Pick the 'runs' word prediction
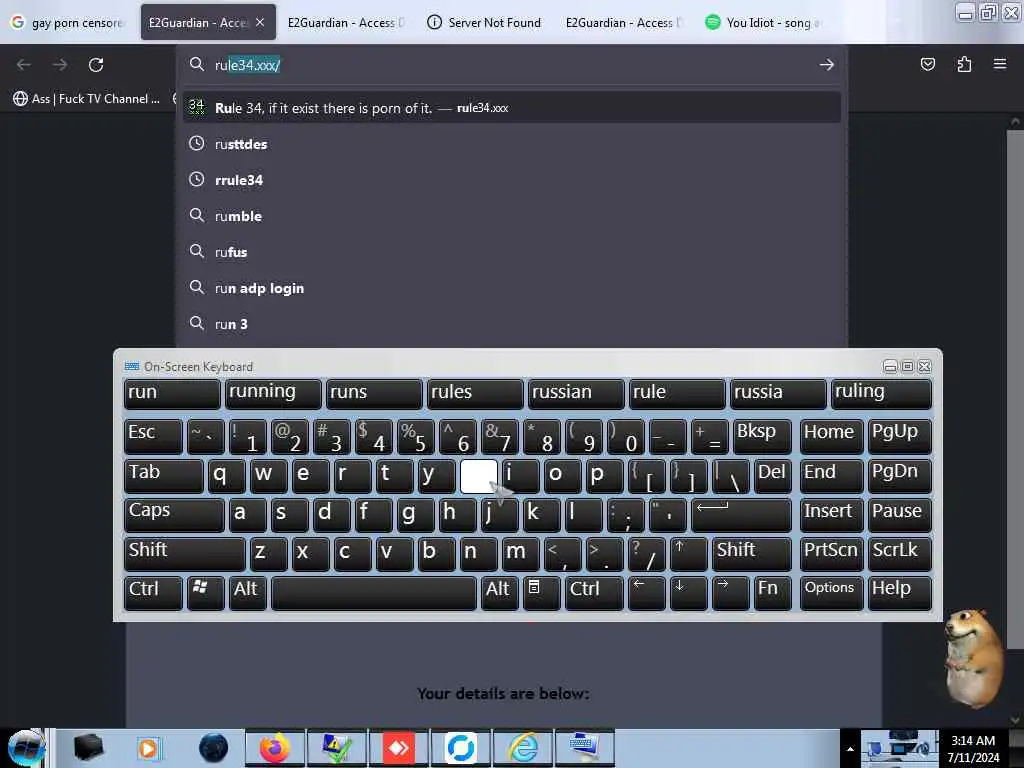This screenshot has width=1024, height=768. coord(374,393)
